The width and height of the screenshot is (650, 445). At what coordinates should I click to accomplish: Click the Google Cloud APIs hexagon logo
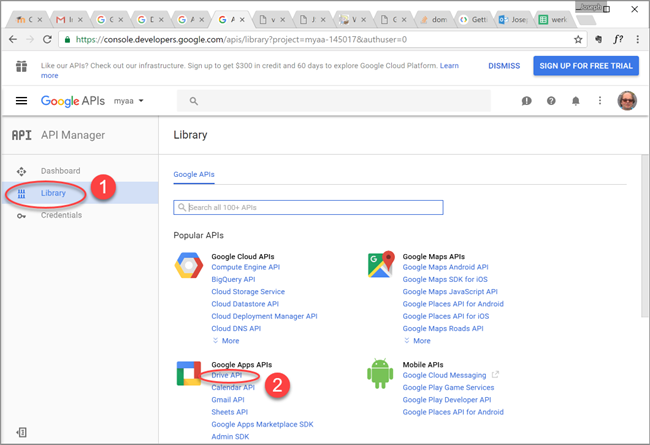[189, 265]
